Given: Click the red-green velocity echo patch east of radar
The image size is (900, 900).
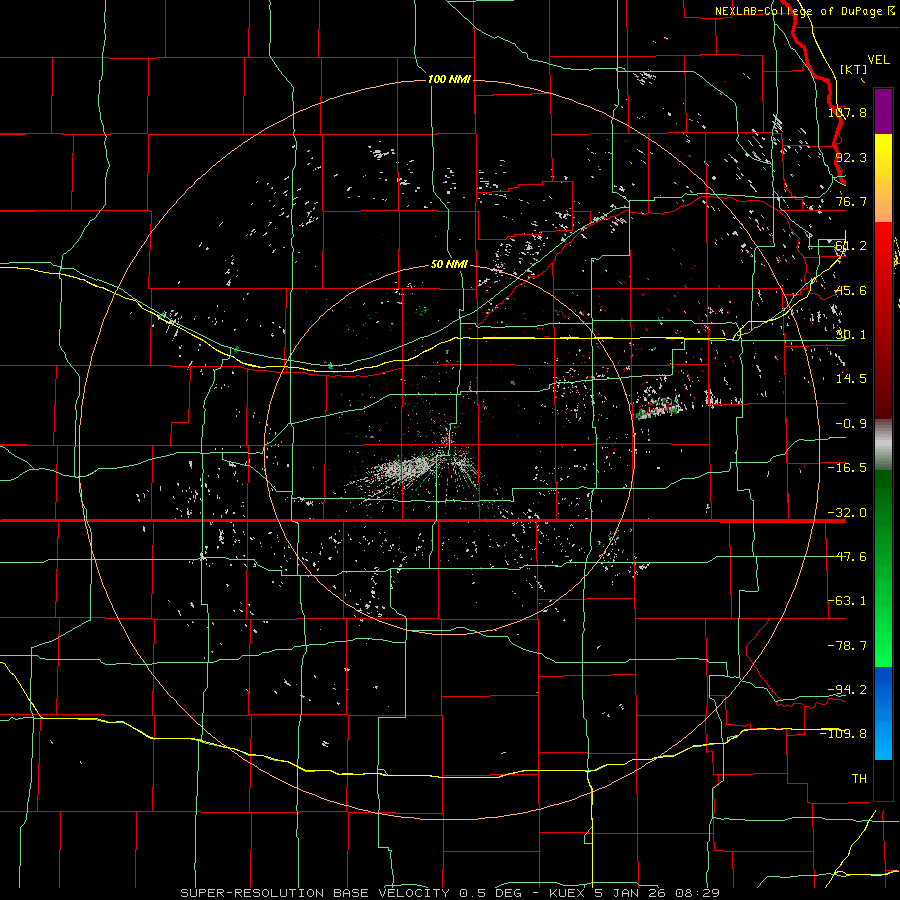Looking at the screenshot, I should (658, 409).
